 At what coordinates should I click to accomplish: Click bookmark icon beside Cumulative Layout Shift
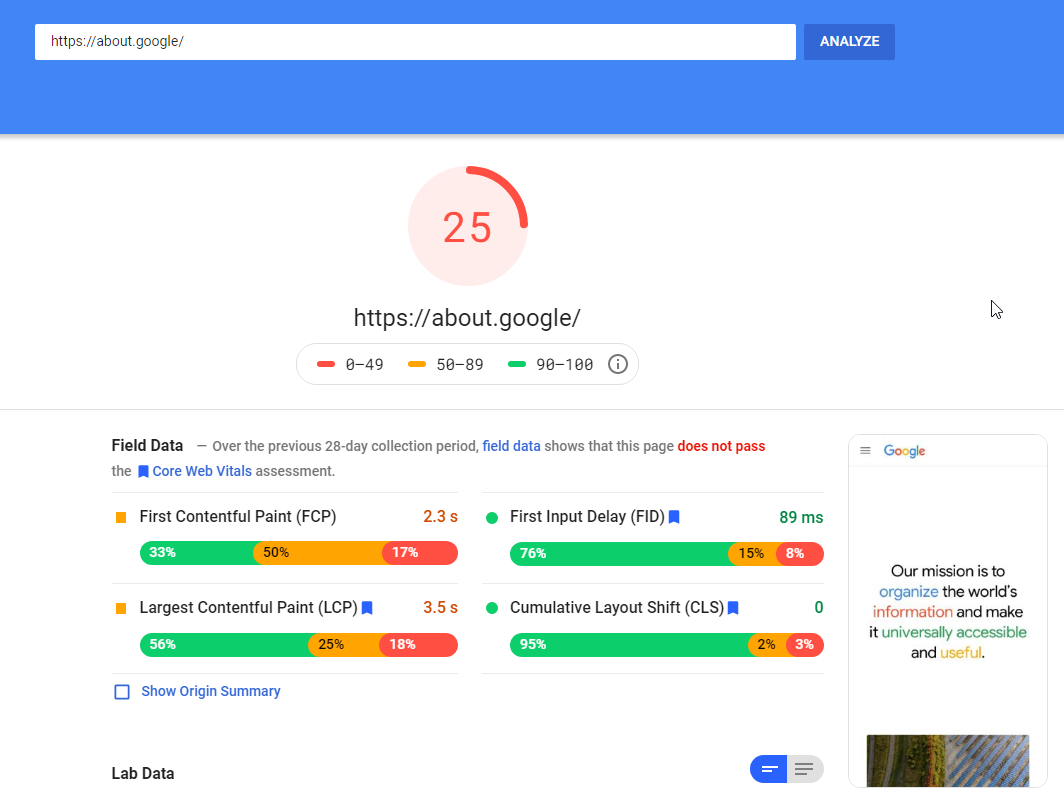(733, 608)
